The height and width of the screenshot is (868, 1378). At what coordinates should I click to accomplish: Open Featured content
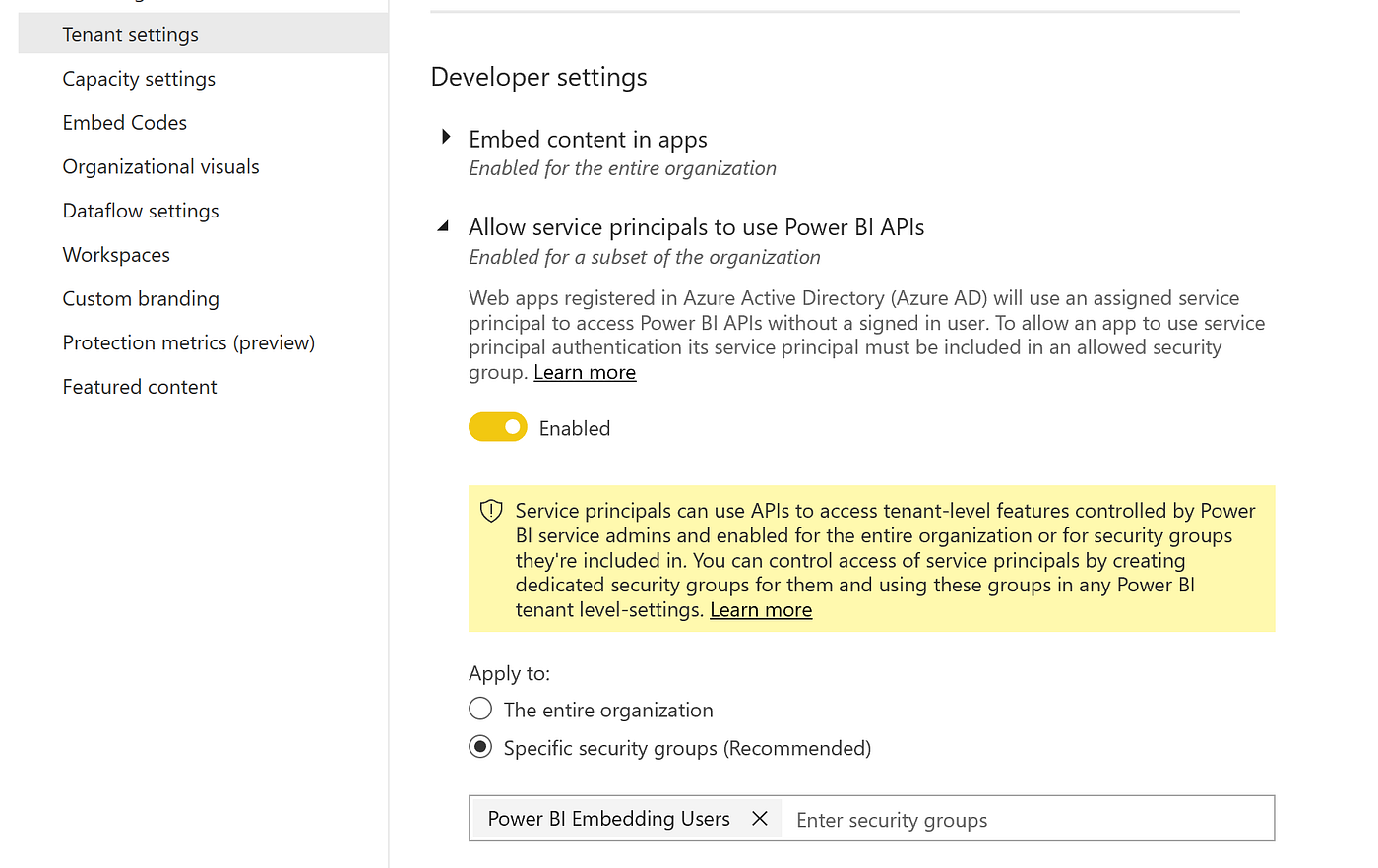click(x=140, y=387)
